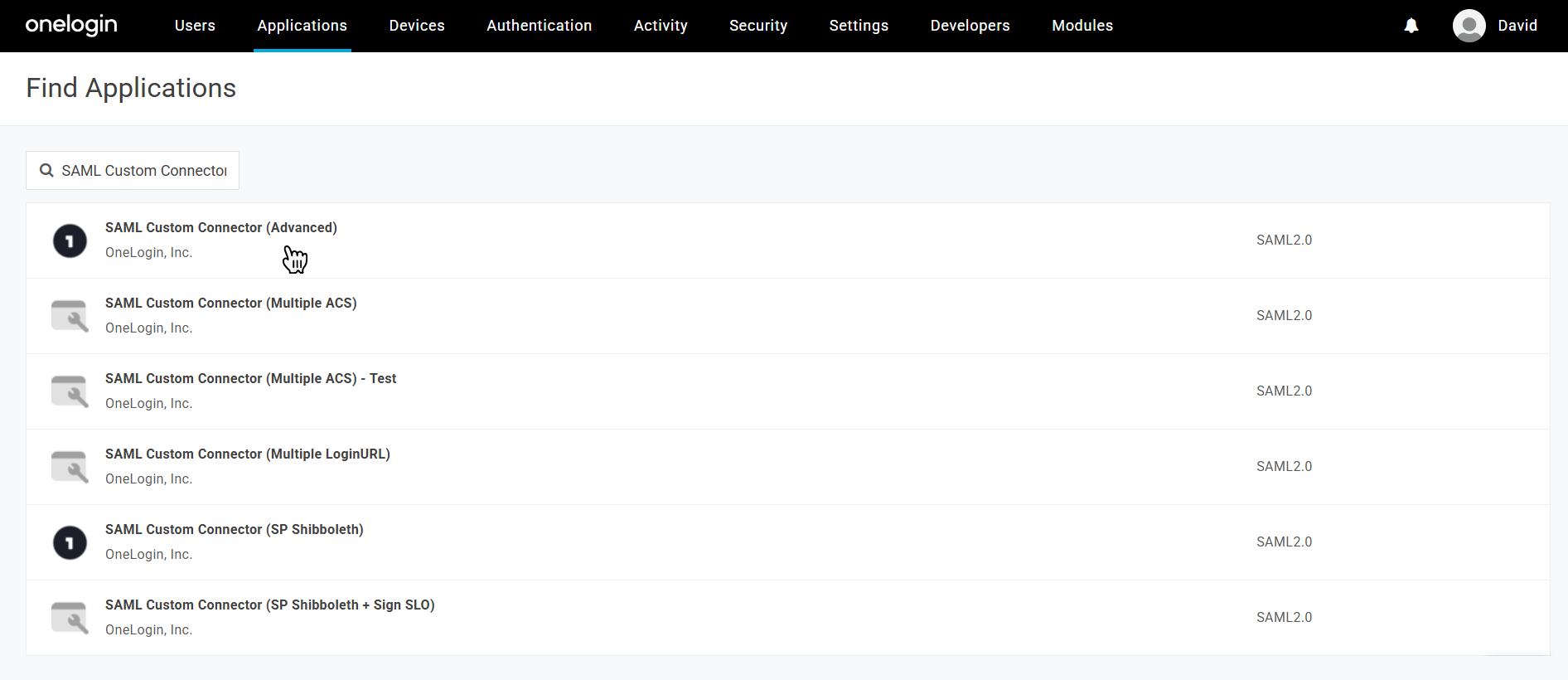Open the David user name menu
The image size is (1568, 680).
pyautogui.click(x=1517, y=26)
